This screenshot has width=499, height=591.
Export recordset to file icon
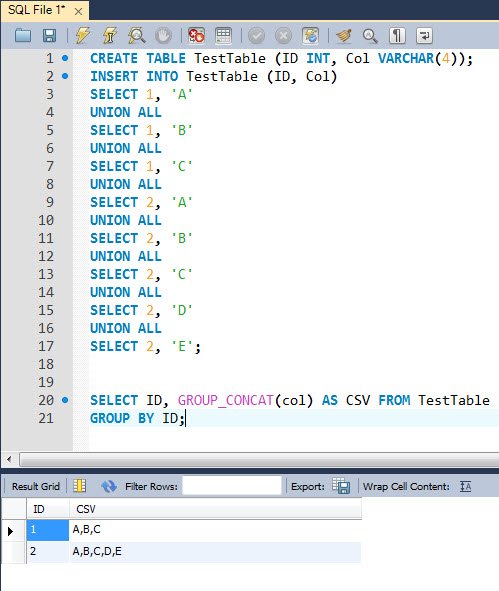pos(341,486)
